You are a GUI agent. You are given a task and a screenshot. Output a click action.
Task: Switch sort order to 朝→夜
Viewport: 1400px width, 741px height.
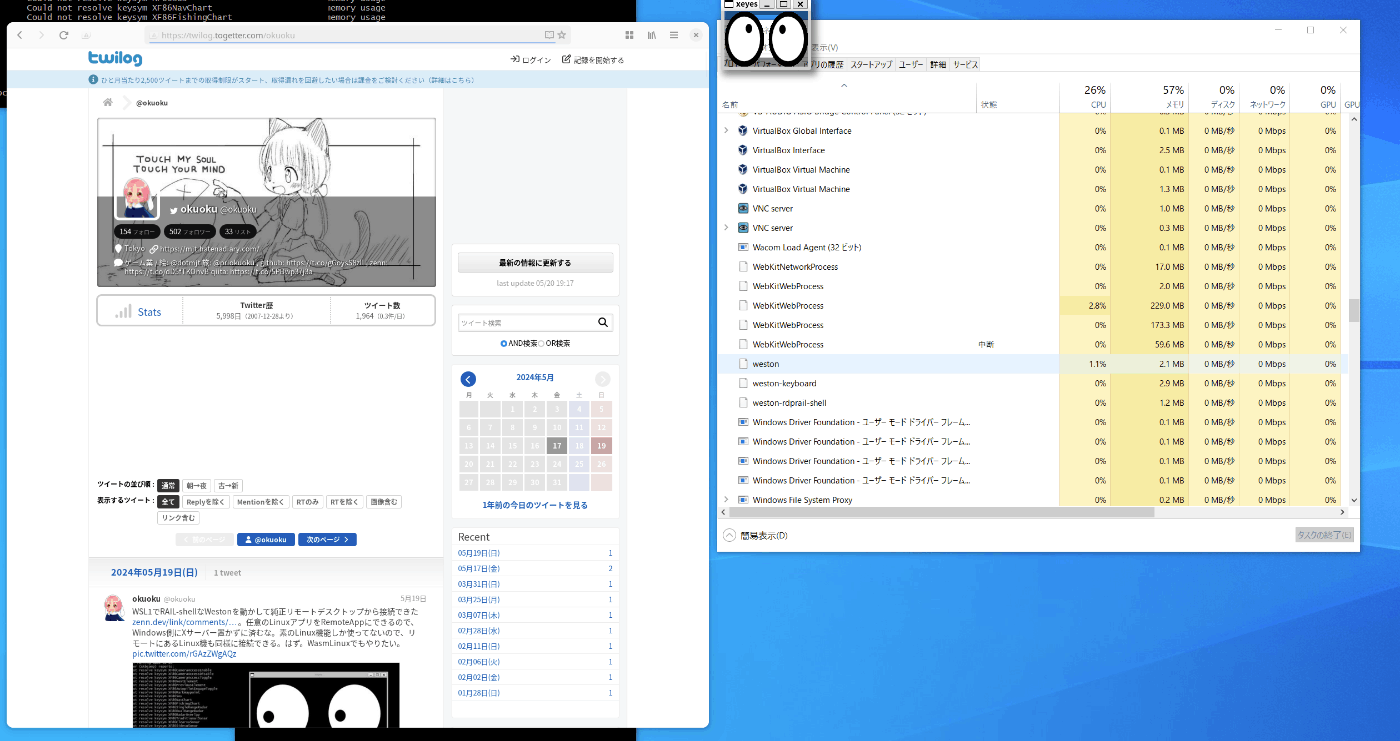click(x=196, y=485)
